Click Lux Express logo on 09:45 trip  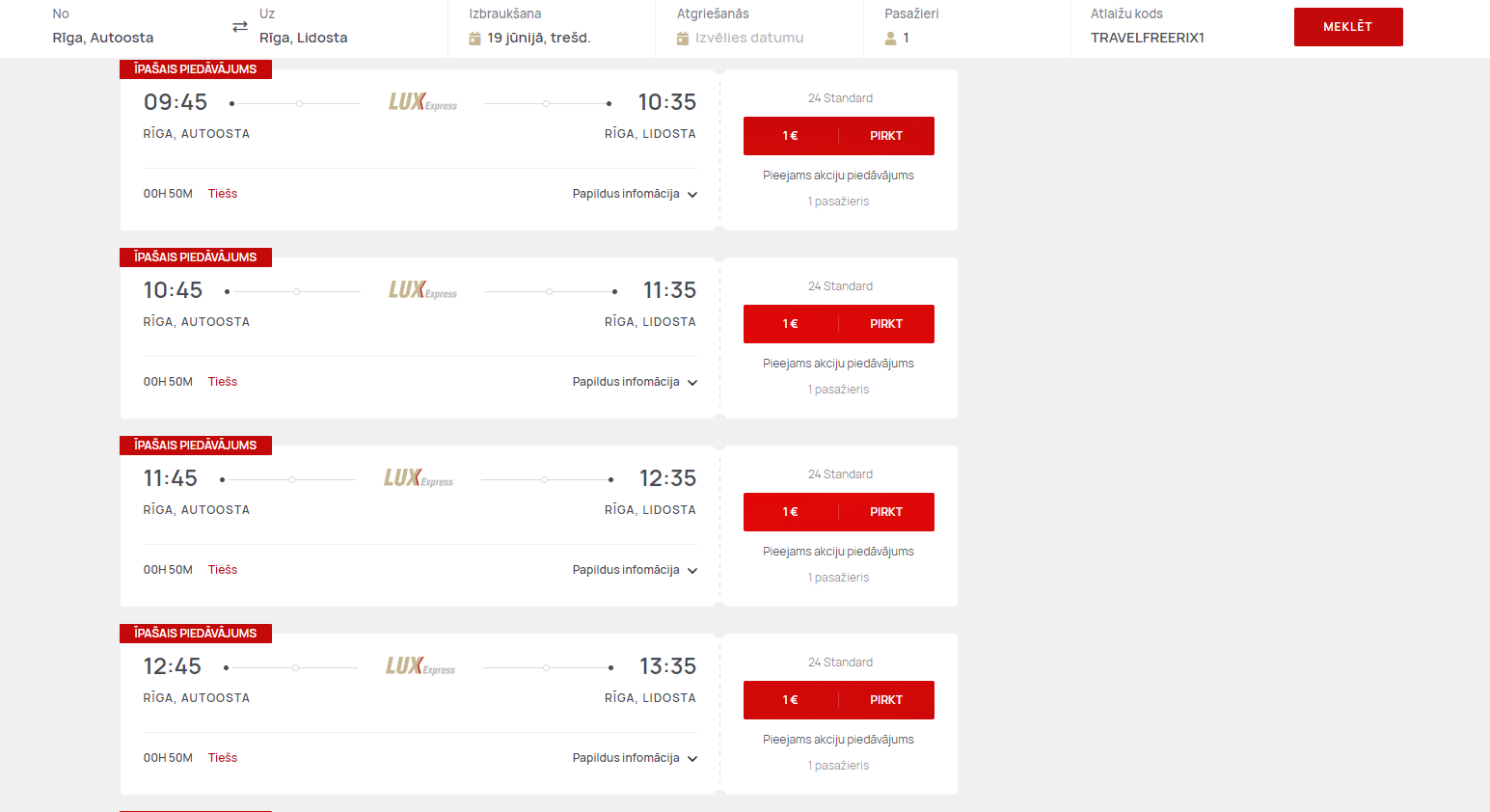pos(422,102)
